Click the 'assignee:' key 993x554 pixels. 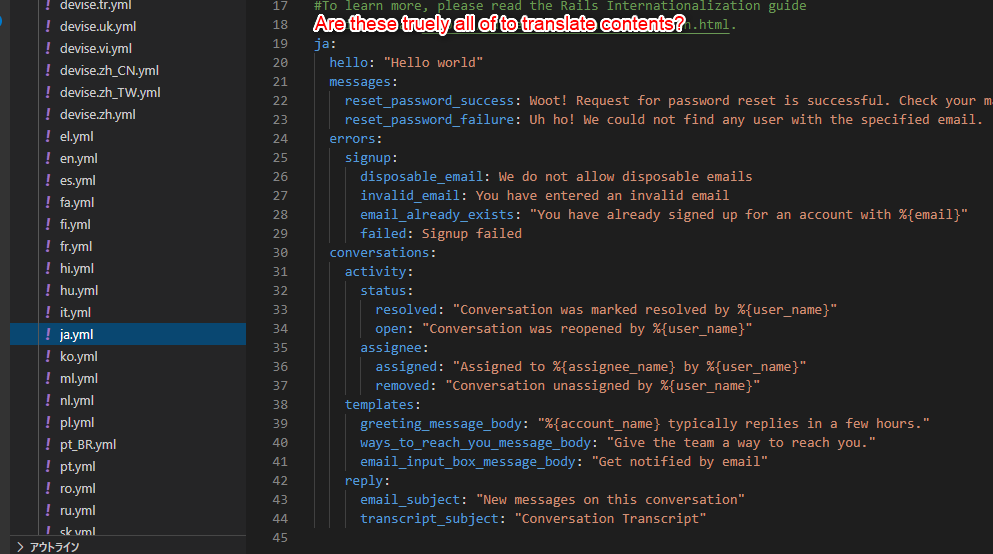(394, 348)
